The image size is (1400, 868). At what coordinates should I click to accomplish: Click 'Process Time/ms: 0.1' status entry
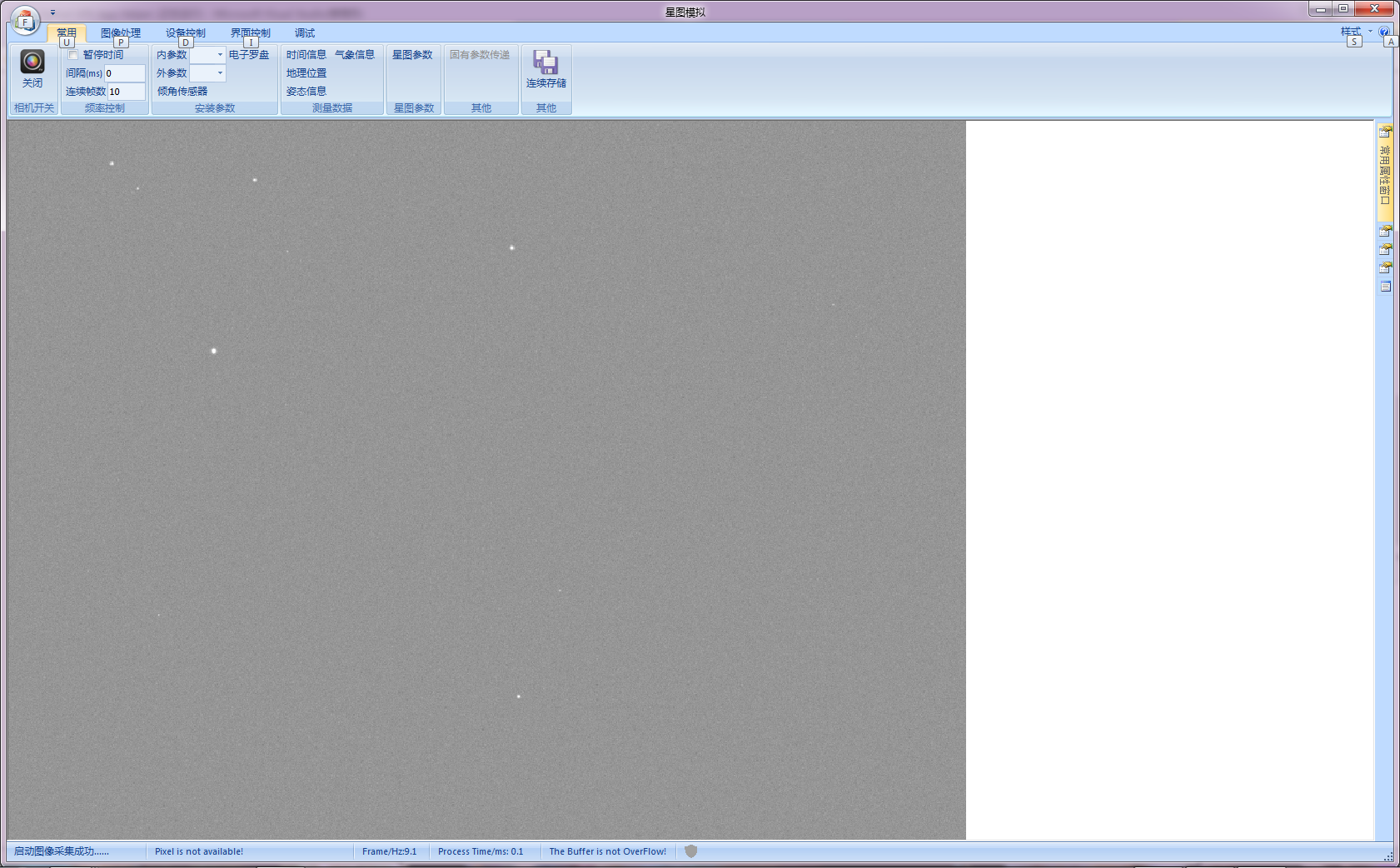[481, 851]
